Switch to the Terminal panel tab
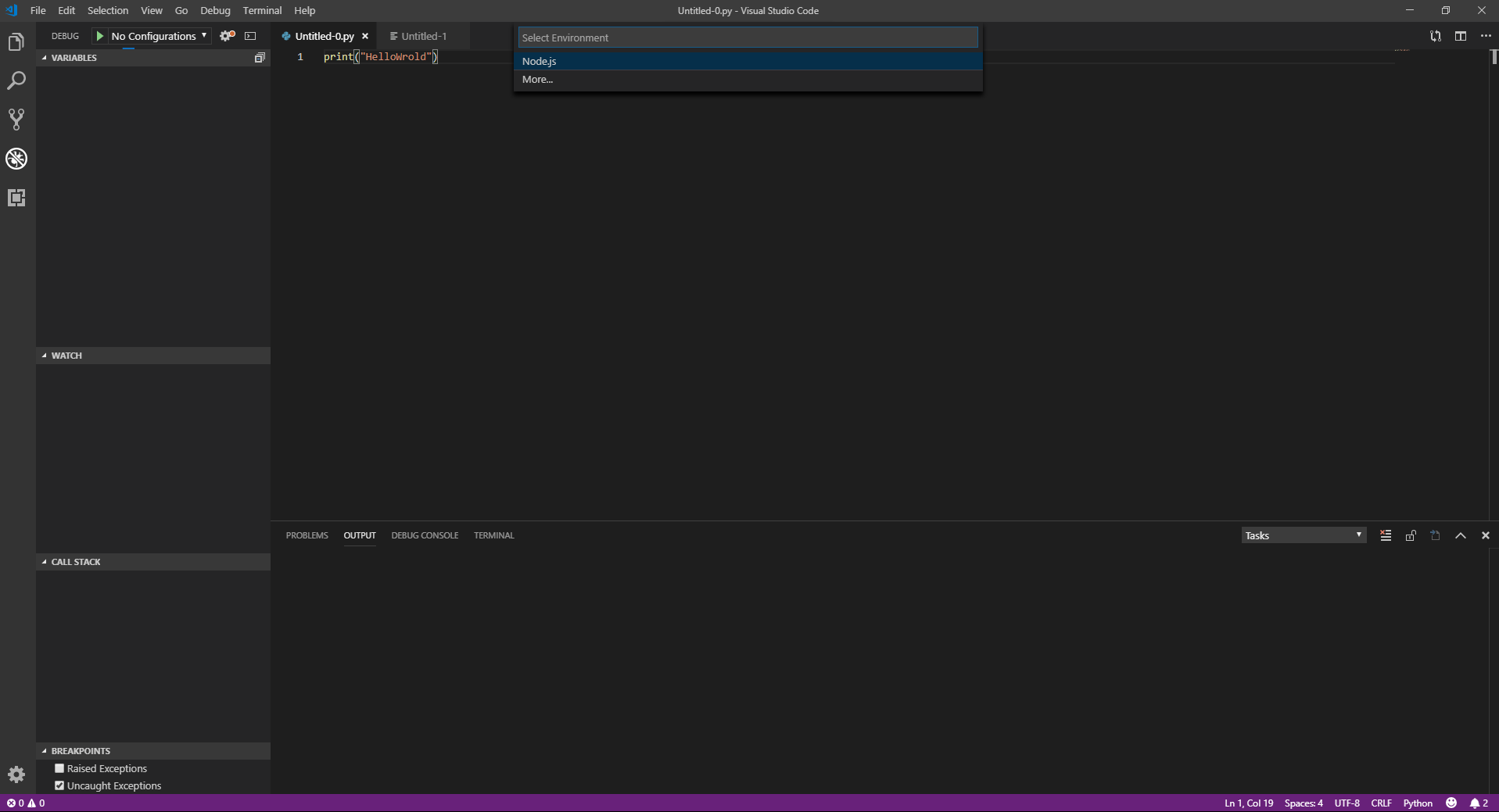 494,535
